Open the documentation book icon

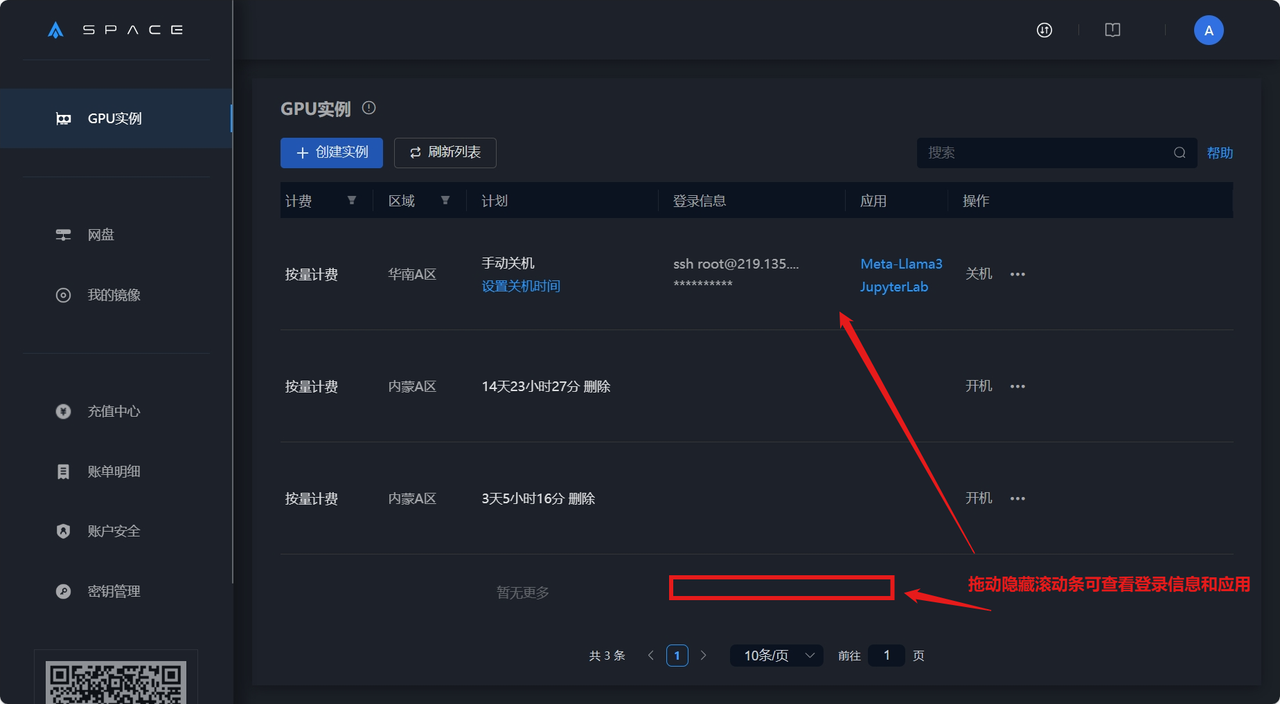pyautogui.click(x=1112, y=30)
